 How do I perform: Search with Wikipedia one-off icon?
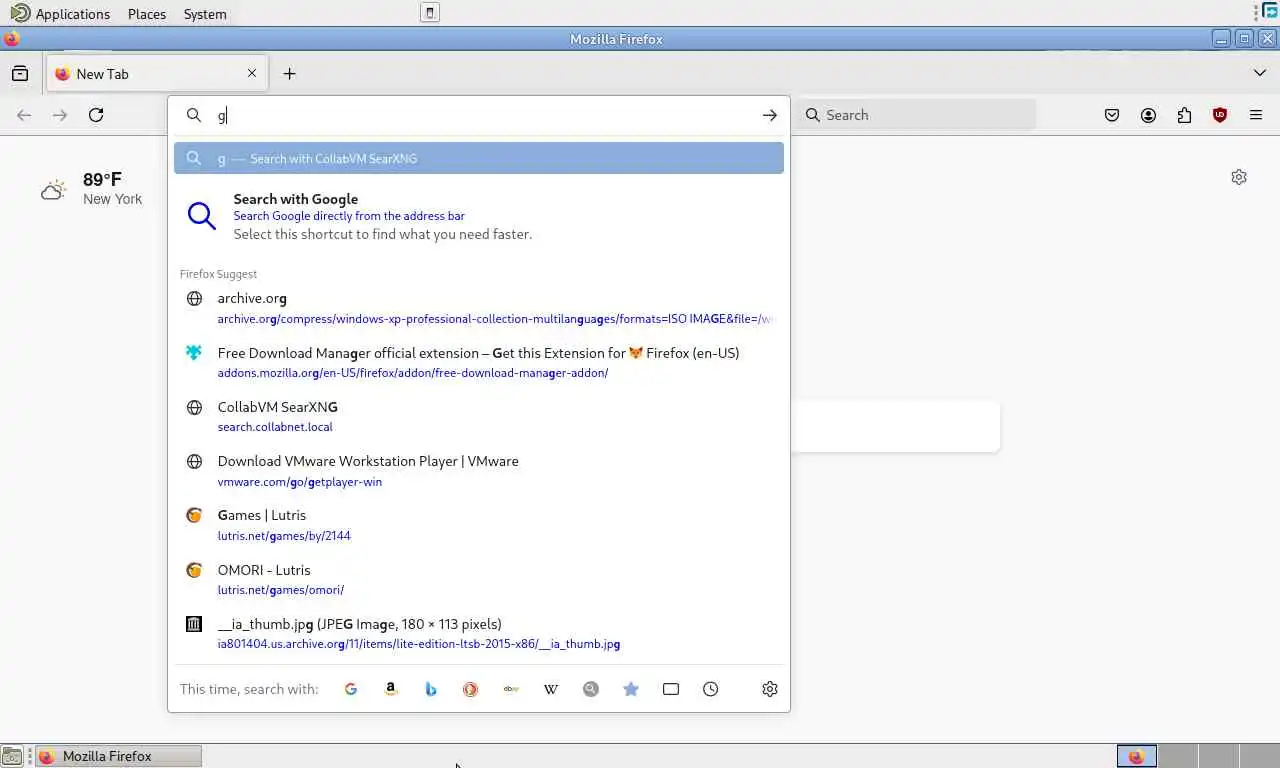pos(551,689)
